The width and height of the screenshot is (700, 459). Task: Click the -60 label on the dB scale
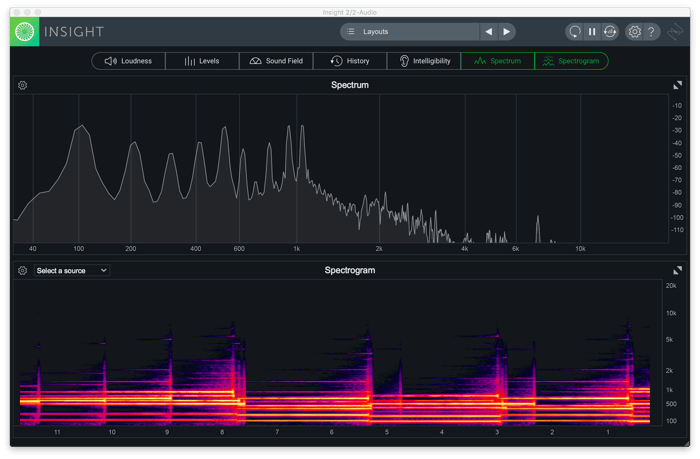(677, 168)
